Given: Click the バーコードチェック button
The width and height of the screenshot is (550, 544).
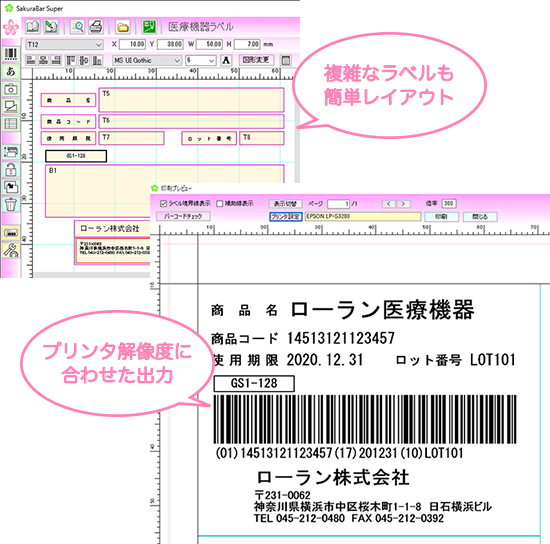Looking at the screenshot, I should pyautogui.click(x=183, y=216).
